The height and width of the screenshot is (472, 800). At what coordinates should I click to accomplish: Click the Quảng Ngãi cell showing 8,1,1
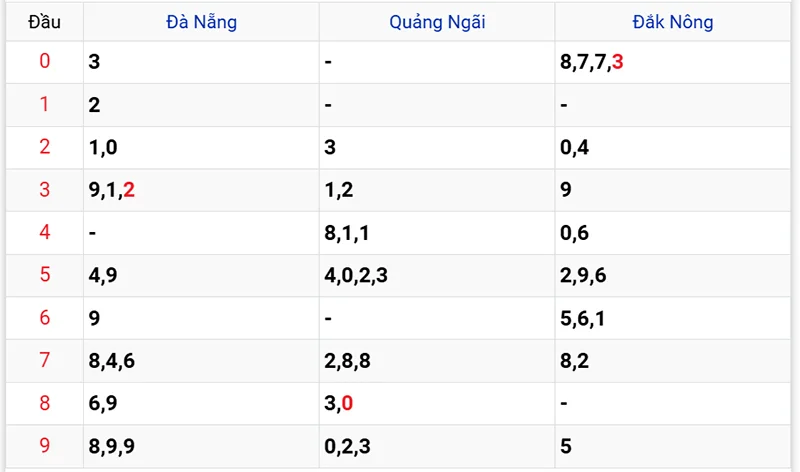click(347, 233)
